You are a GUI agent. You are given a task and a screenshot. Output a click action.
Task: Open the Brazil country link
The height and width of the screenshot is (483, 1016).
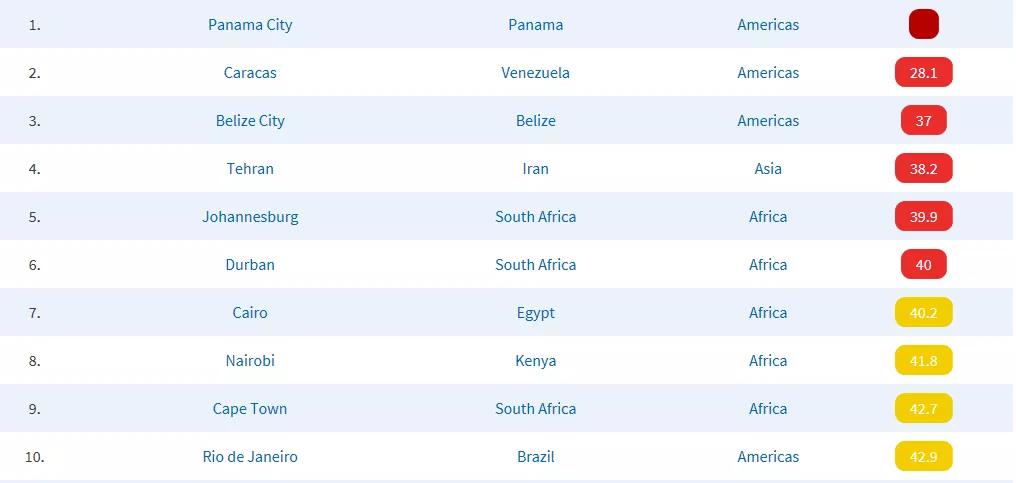pyautogui.click(x=536, y=457)
